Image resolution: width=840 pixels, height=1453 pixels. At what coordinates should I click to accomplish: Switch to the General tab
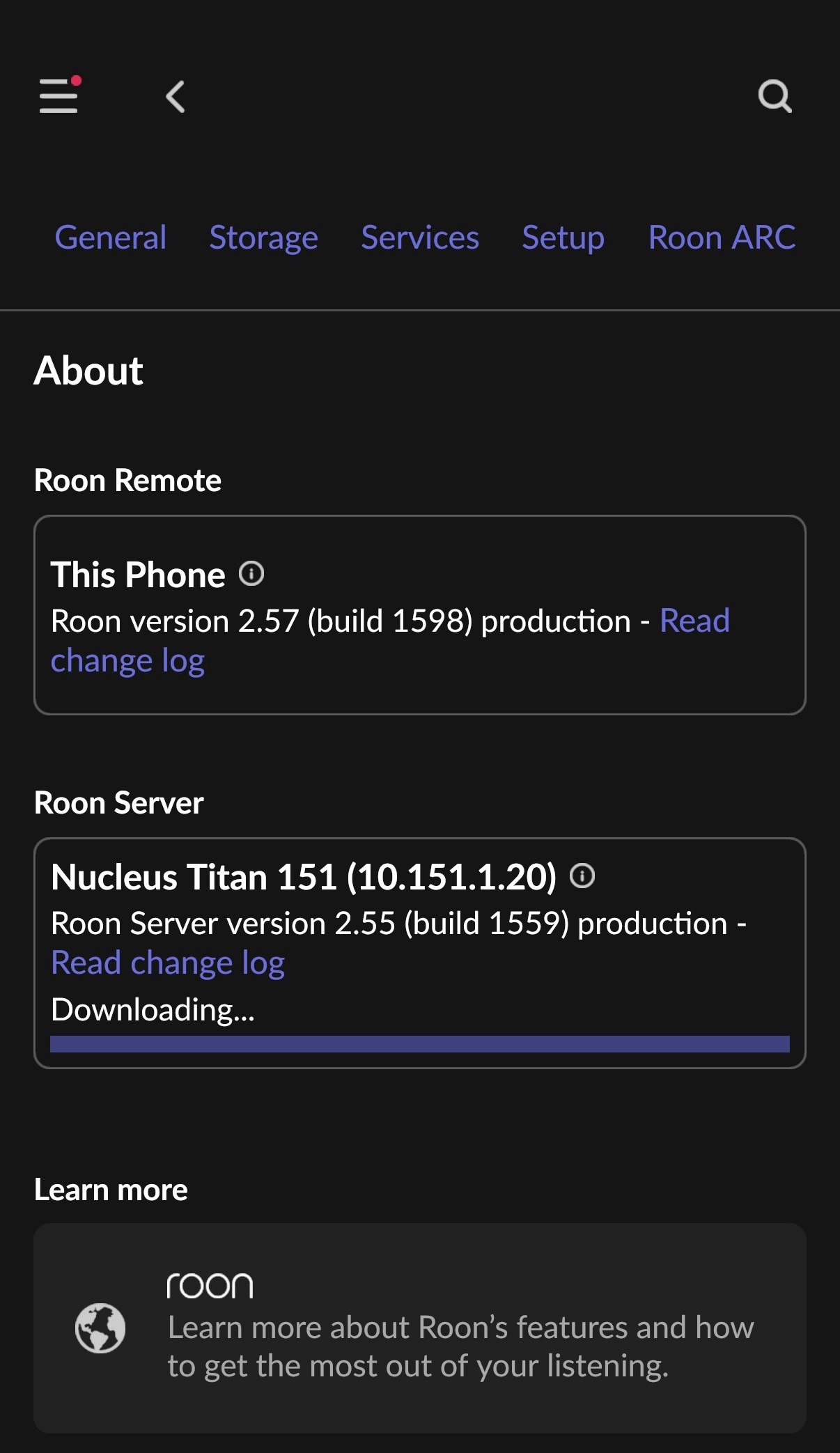pos(111,238)
